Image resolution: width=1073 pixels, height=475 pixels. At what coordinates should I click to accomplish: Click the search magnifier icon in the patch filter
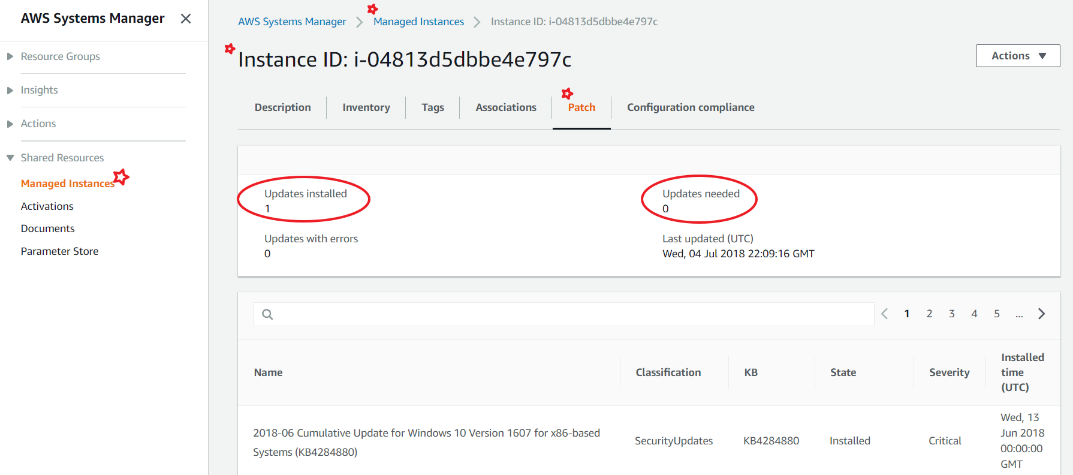[x=268, y=314]
